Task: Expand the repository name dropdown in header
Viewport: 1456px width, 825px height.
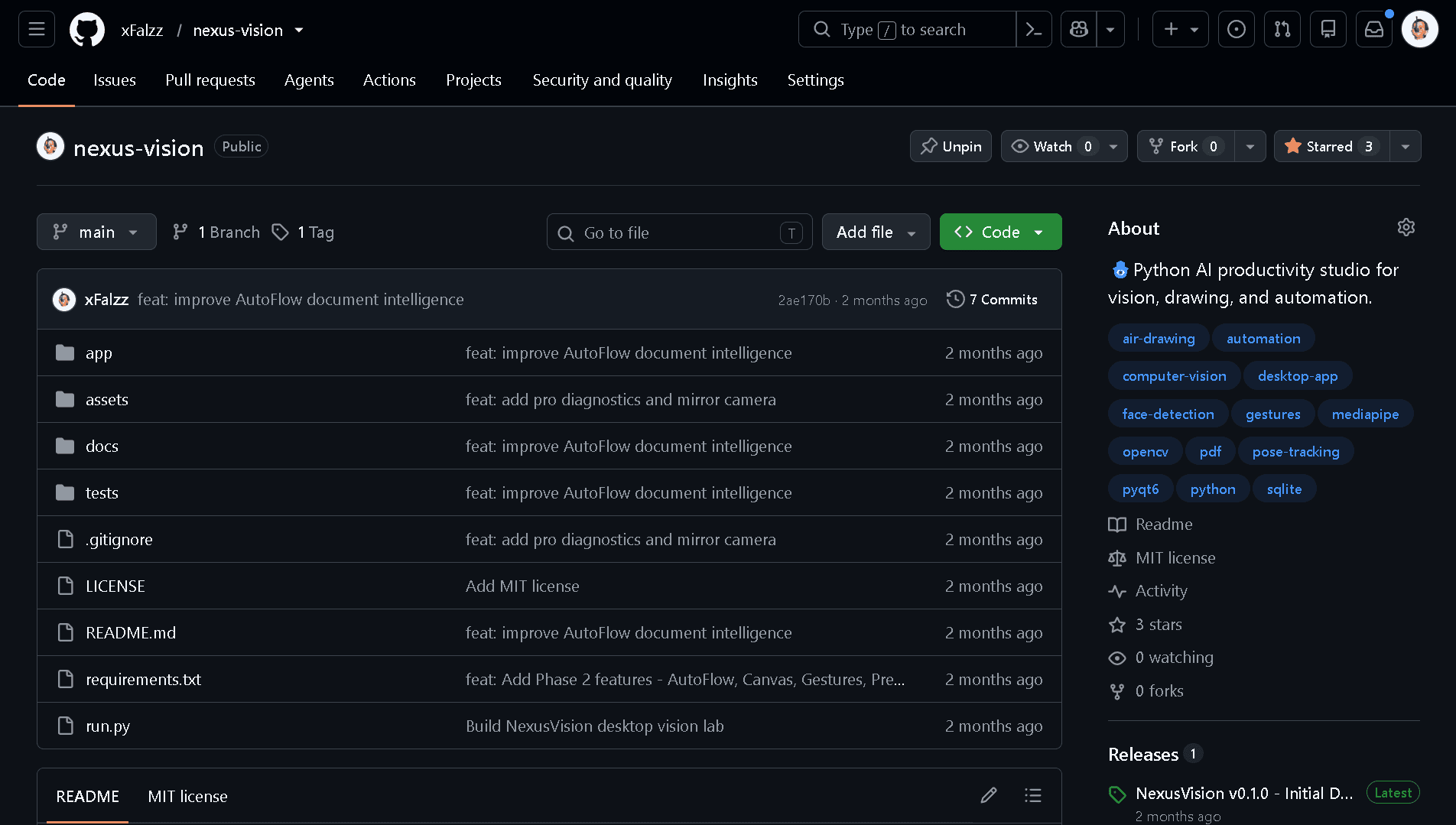Action: (299, 31)
